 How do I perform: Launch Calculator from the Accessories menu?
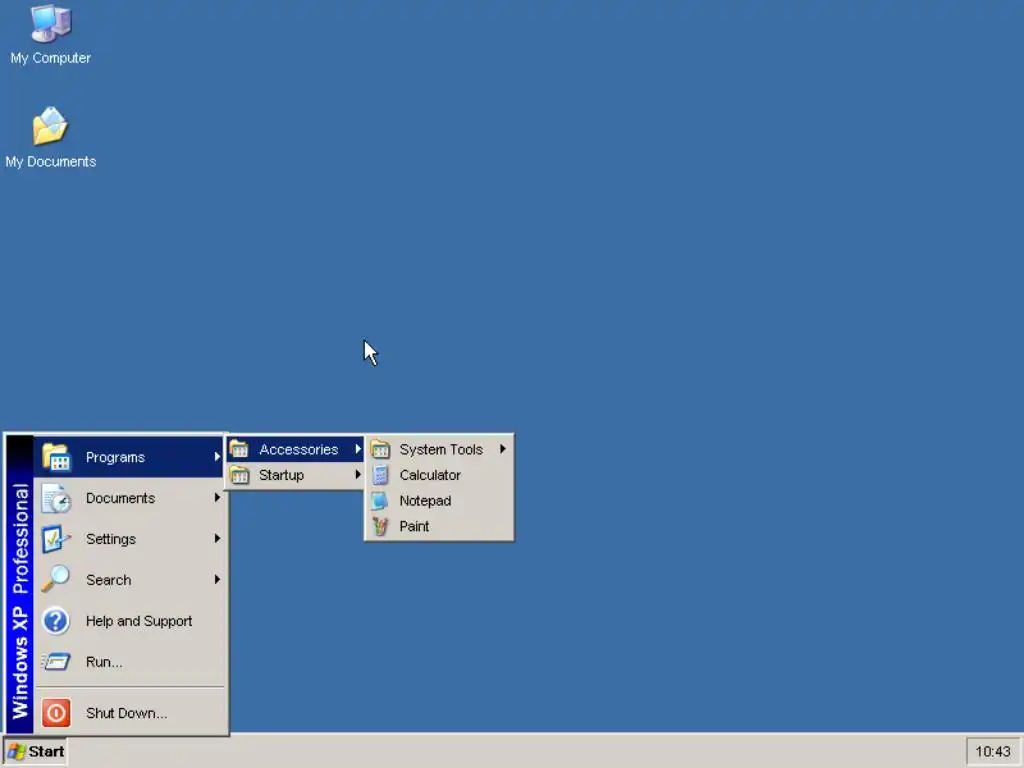click(439, 475)
